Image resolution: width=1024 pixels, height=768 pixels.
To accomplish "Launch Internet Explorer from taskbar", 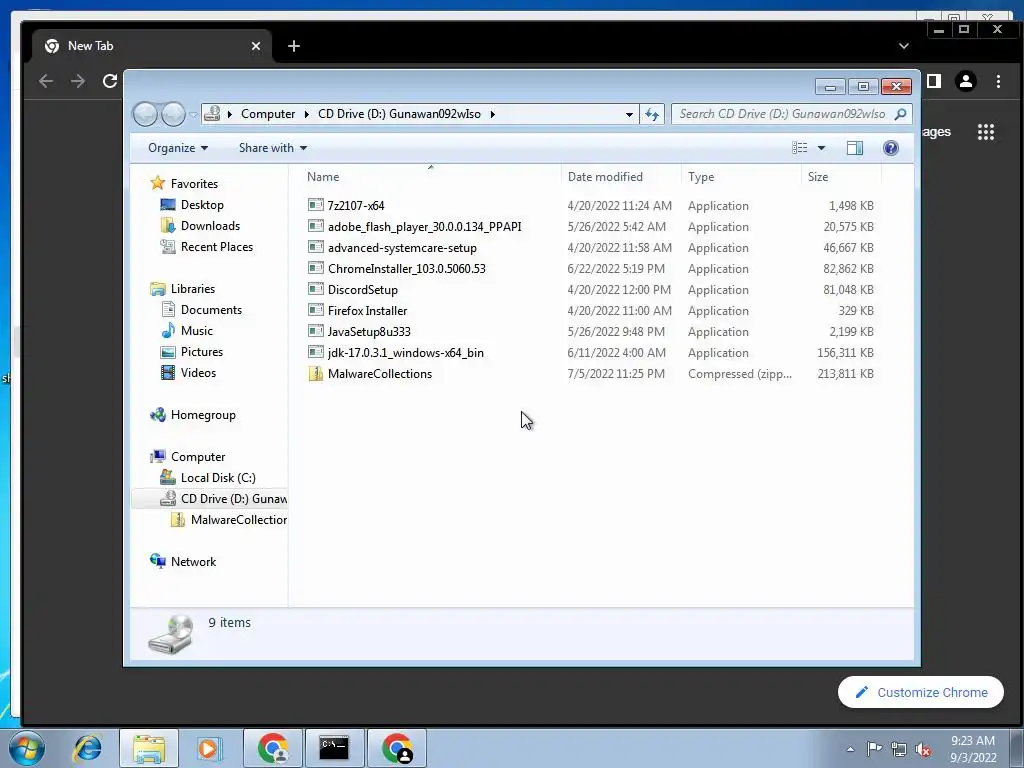I will point(87,748).
